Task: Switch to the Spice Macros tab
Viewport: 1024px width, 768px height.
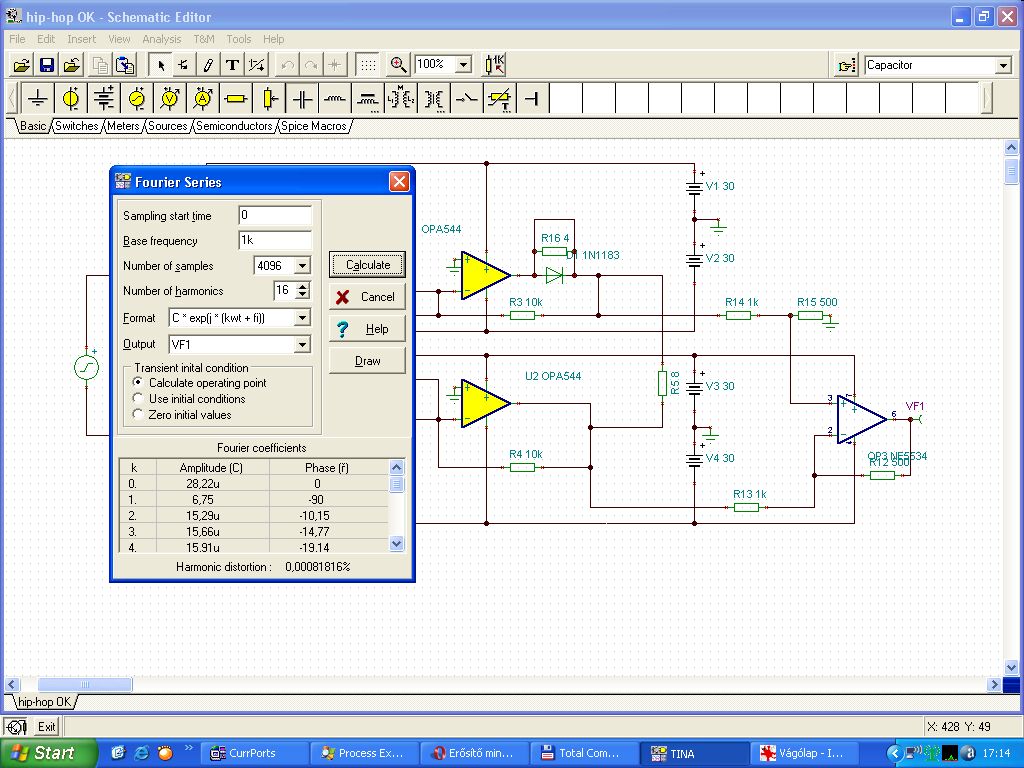Action: pos(313,126)
